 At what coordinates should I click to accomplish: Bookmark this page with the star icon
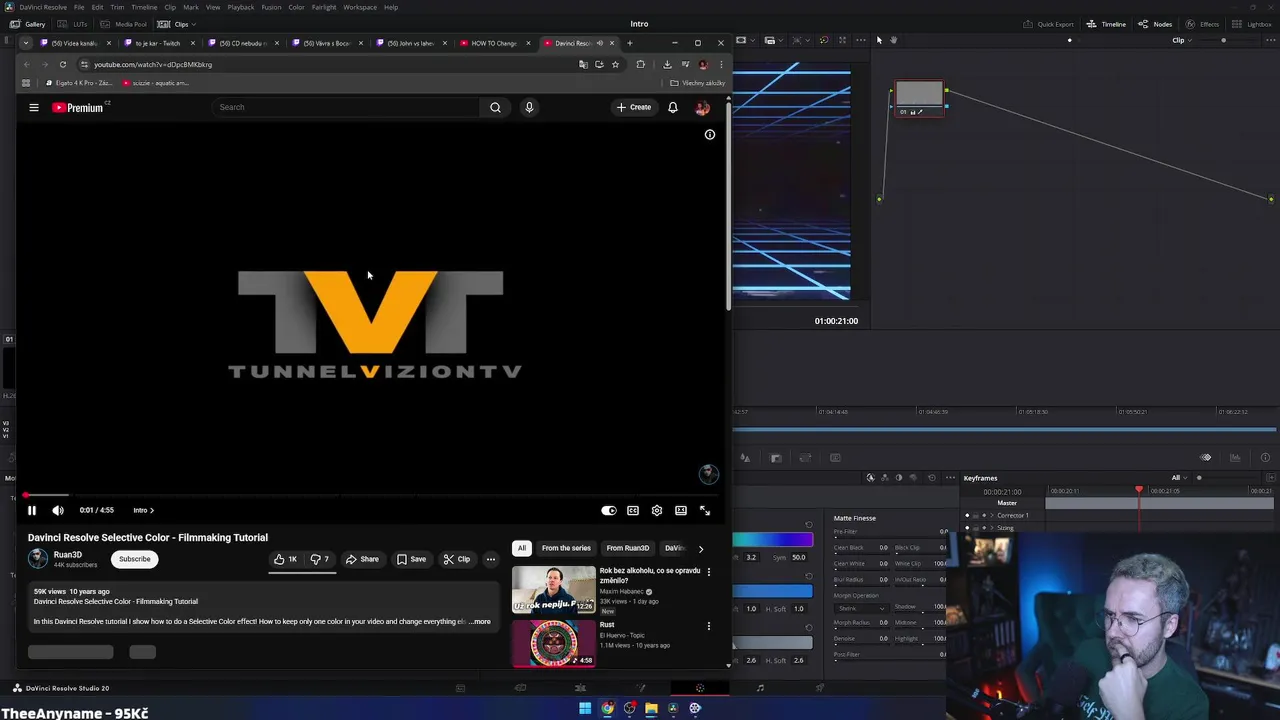(x=615, y=64)
